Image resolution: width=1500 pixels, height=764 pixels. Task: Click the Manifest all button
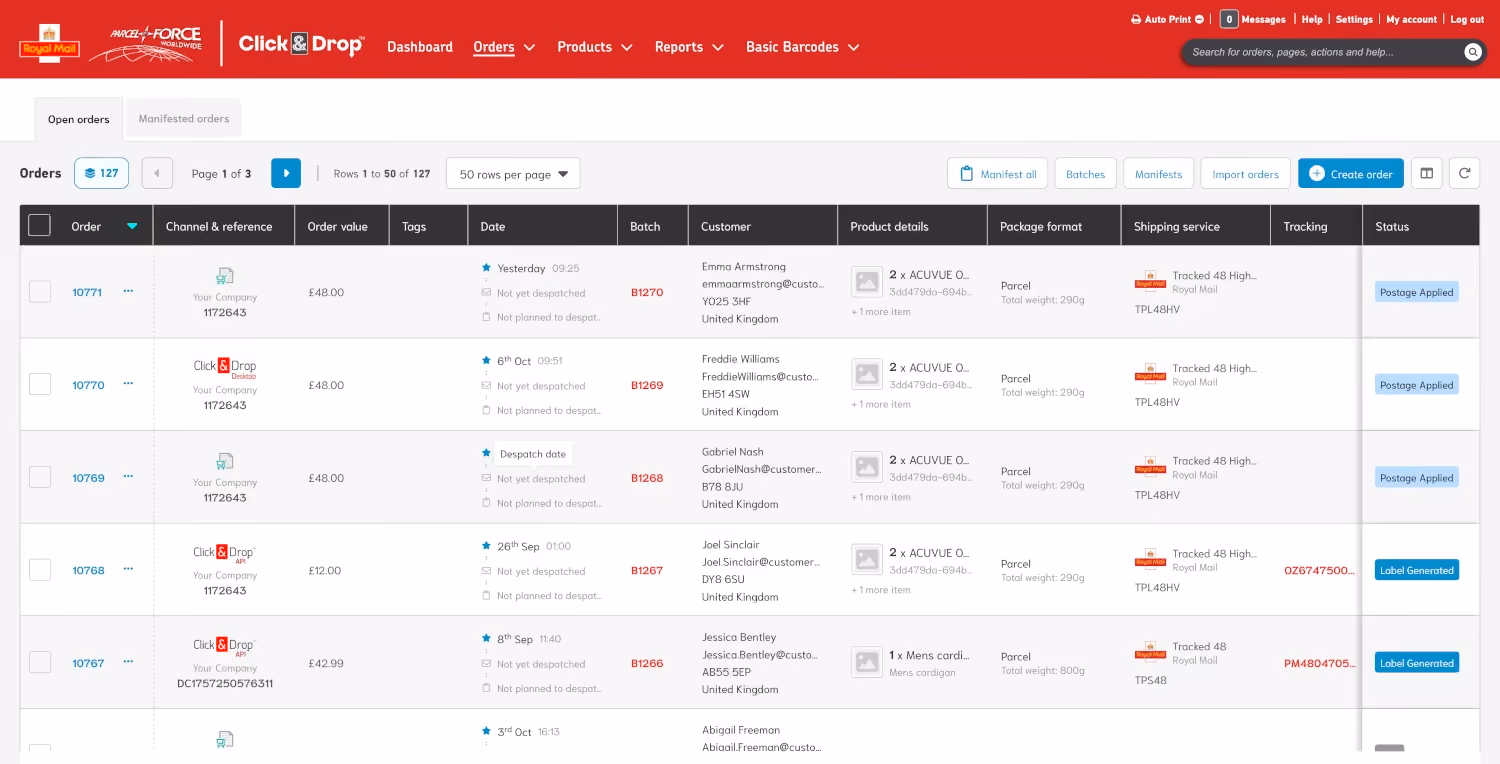[x=998, y=173]
